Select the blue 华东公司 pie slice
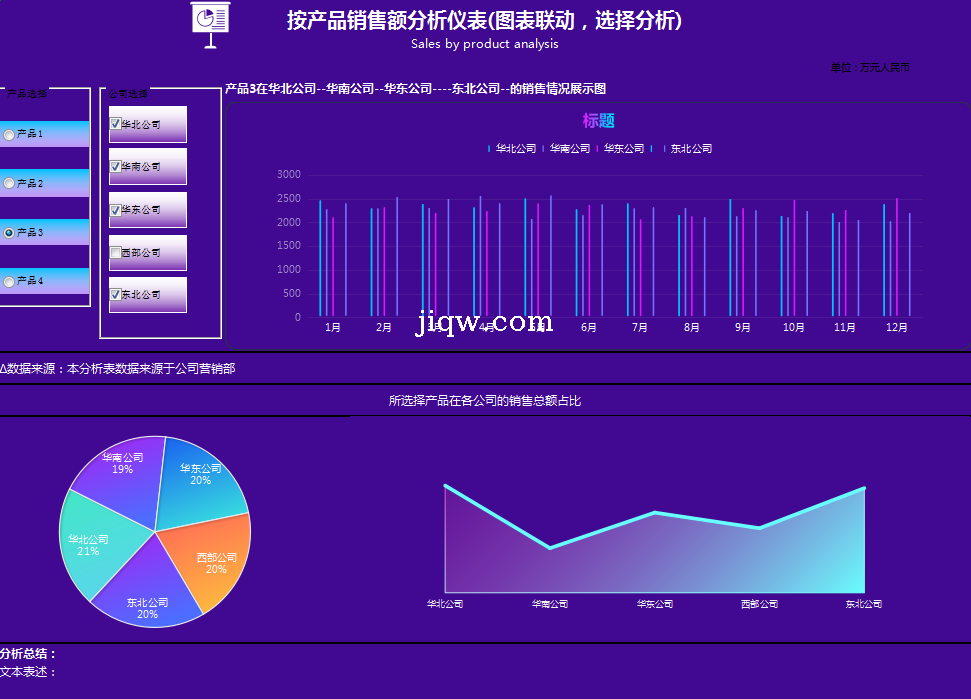Image resolution: width=971 pixels, height=699 pixels. 202,480
